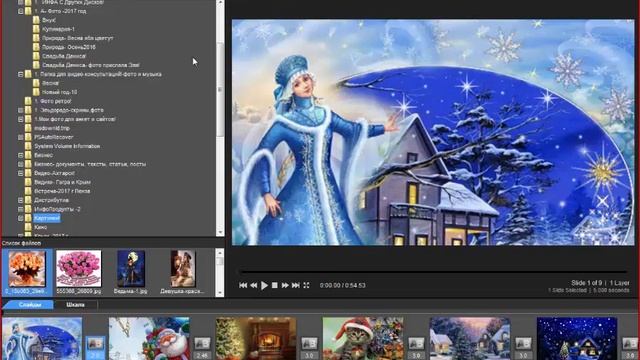Image resolution: width=640 pixels, height=360 pixels.
Task: Open 'Встреча-2017 г Пенза' folder
Action: [x=62, y=191]
